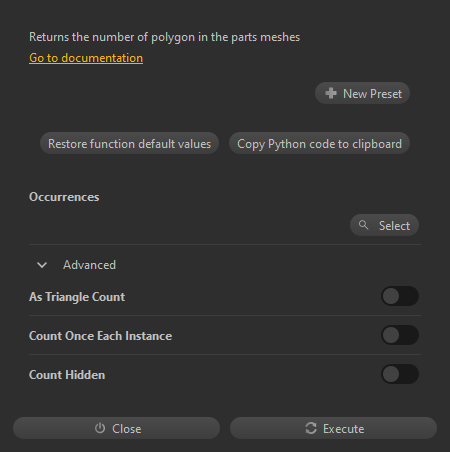Click the power icon on Close button
The height and width of the screenshot is (452, 450).
pos(100,428)
